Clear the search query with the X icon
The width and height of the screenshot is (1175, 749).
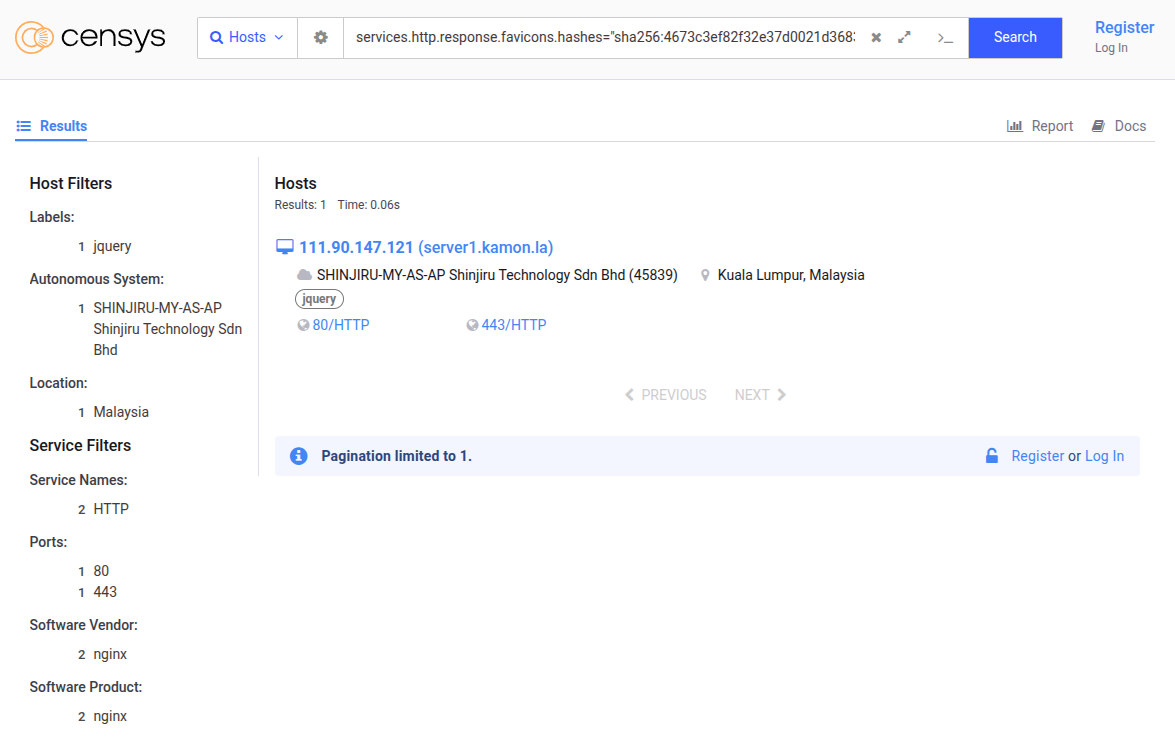coord(876,38)
